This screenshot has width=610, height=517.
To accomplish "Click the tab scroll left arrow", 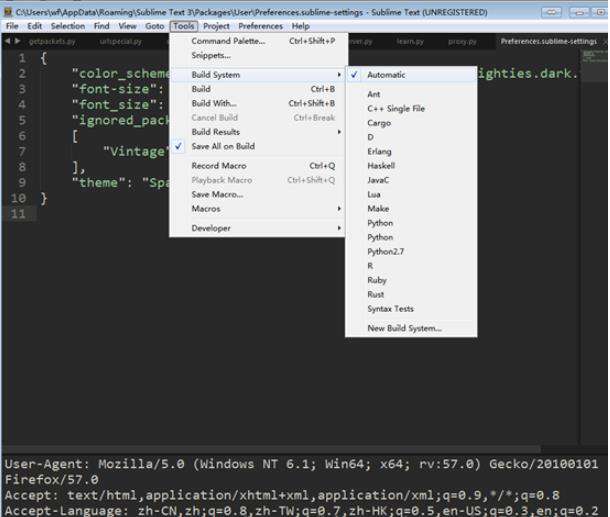I will 7,41.
